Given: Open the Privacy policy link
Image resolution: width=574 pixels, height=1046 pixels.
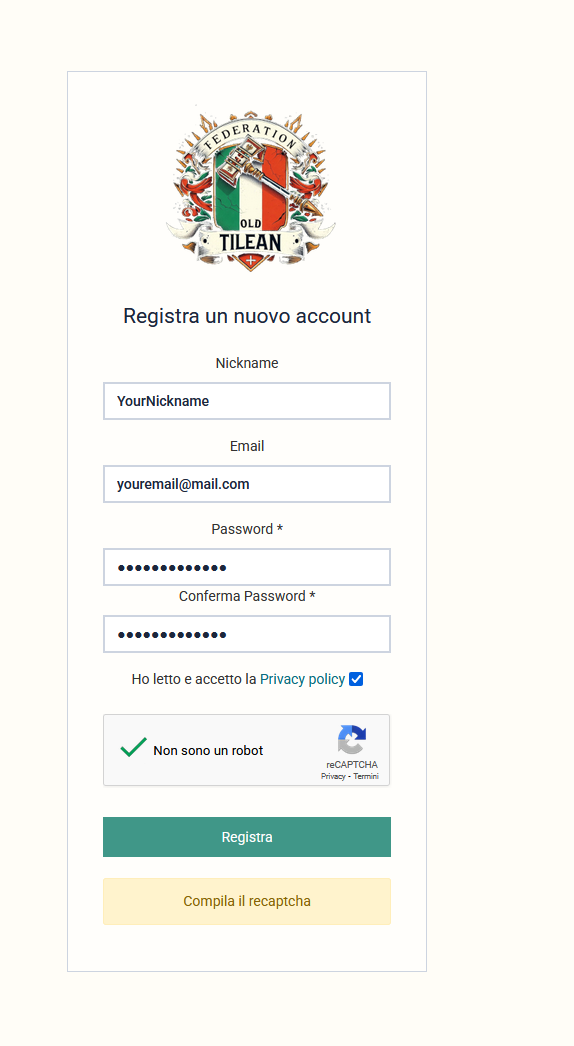Looking at the screenshot, I should [x=302, y=679].
